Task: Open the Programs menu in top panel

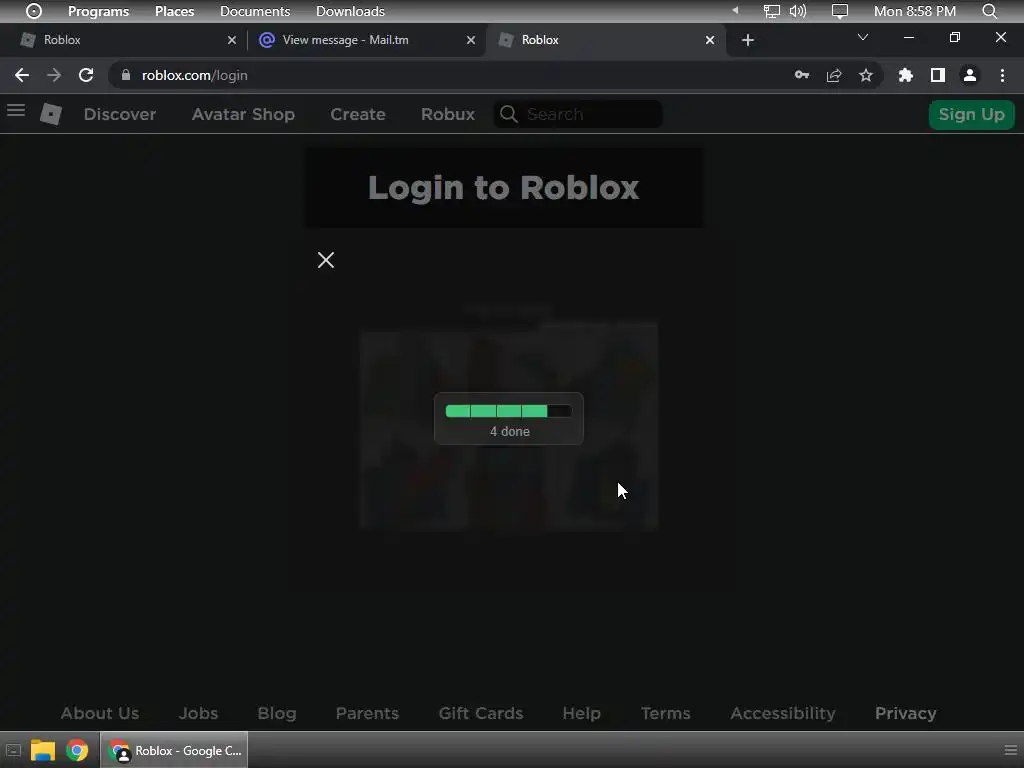Action: [99, 11]
